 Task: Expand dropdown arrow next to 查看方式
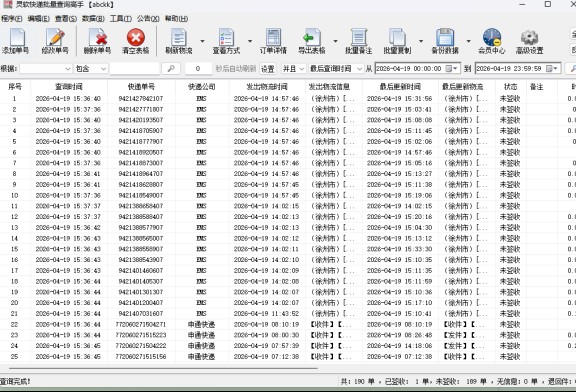[250, 41]
